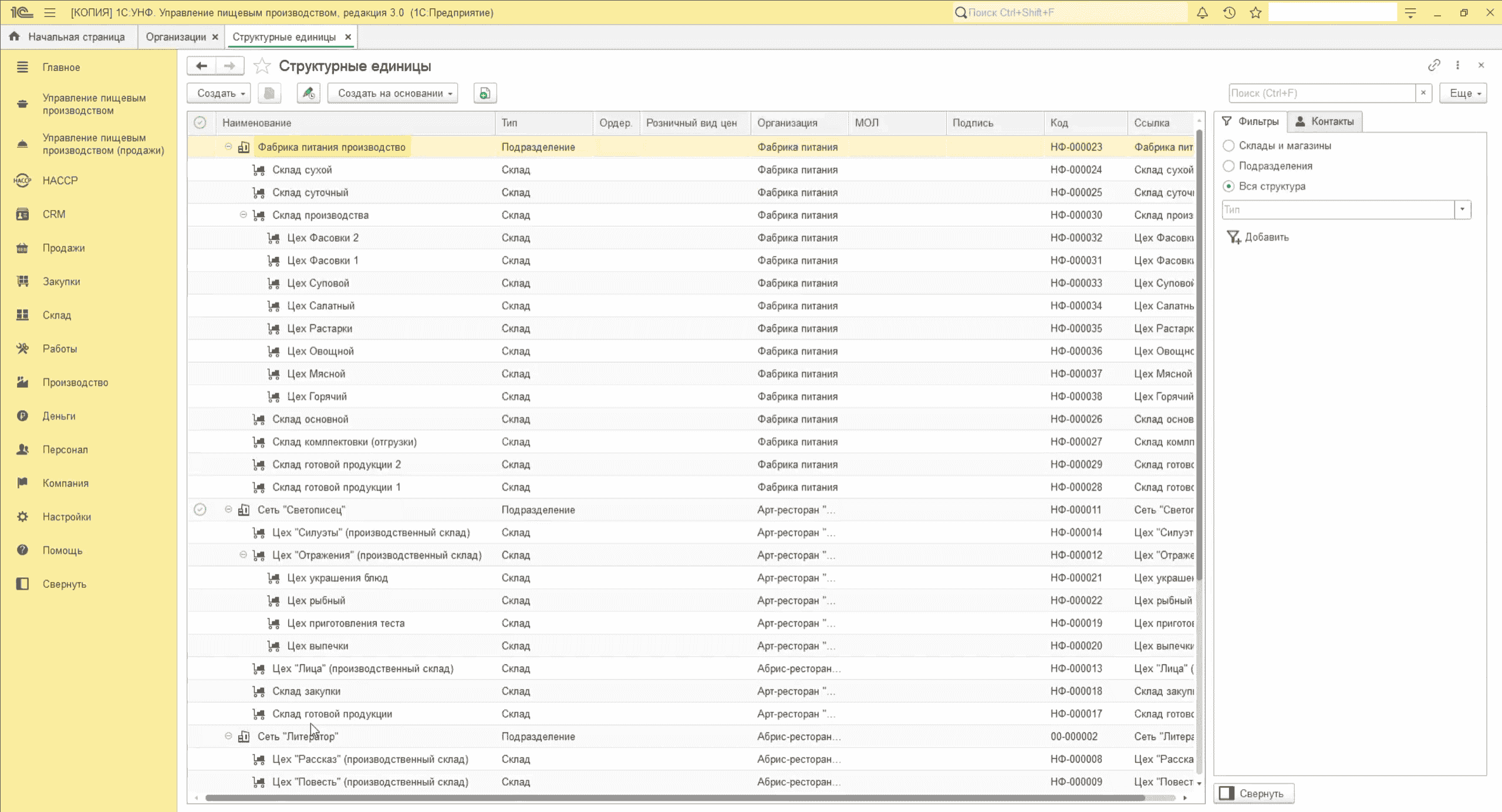This screenshot has width=1502, height=812.
Task: Open the HACCP section icon
Action: [x=22, y=180]
